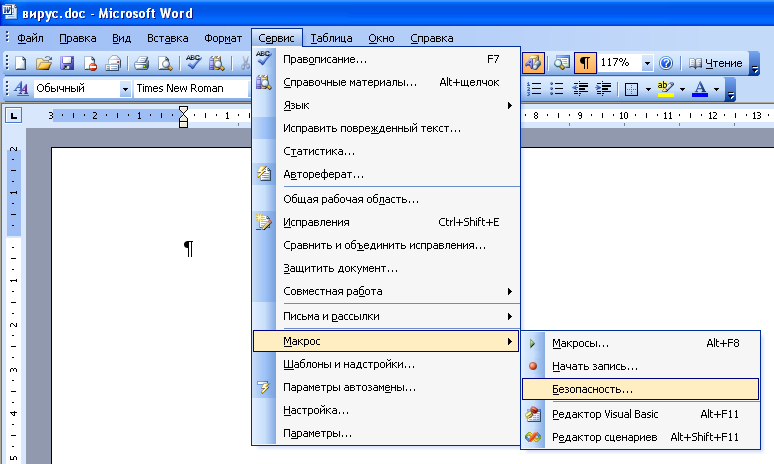
Task: Apply numbered list formatting
Action: point(534,88)
